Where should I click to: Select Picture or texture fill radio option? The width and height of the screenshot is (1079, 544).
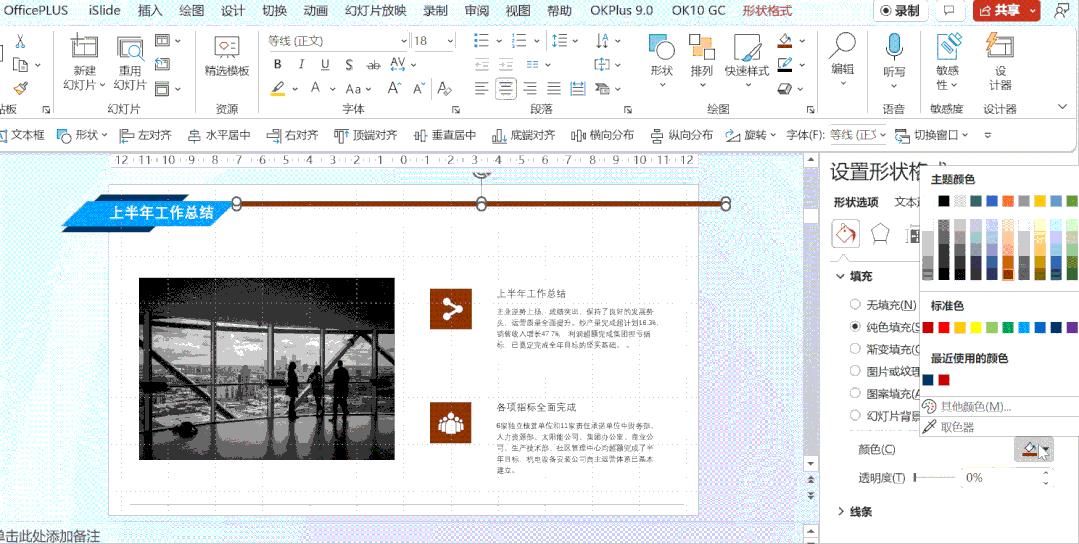point(855,371)
